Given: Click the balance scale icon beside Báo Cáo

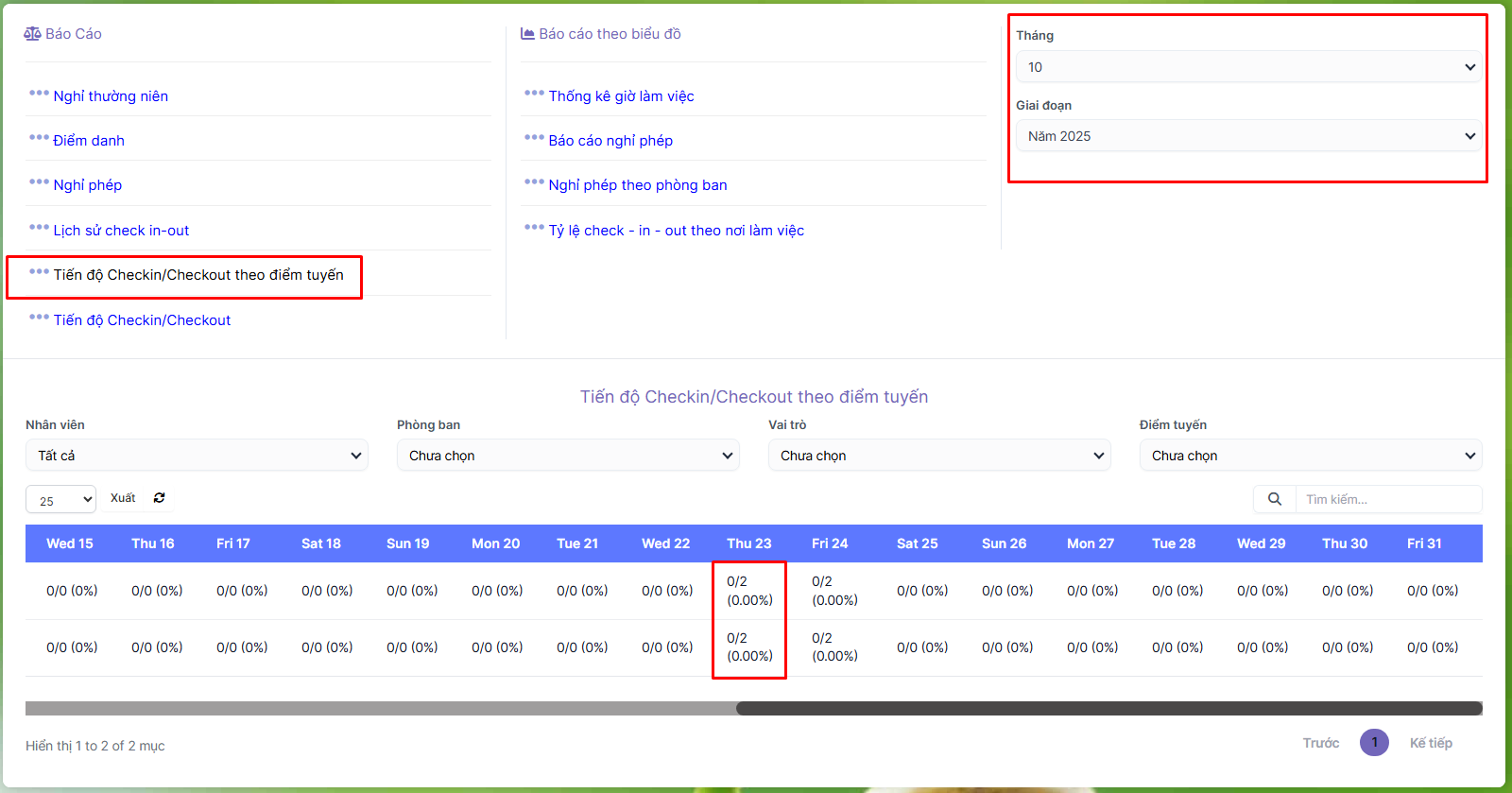Looking at the screenshot, I should tap(32, 34).
